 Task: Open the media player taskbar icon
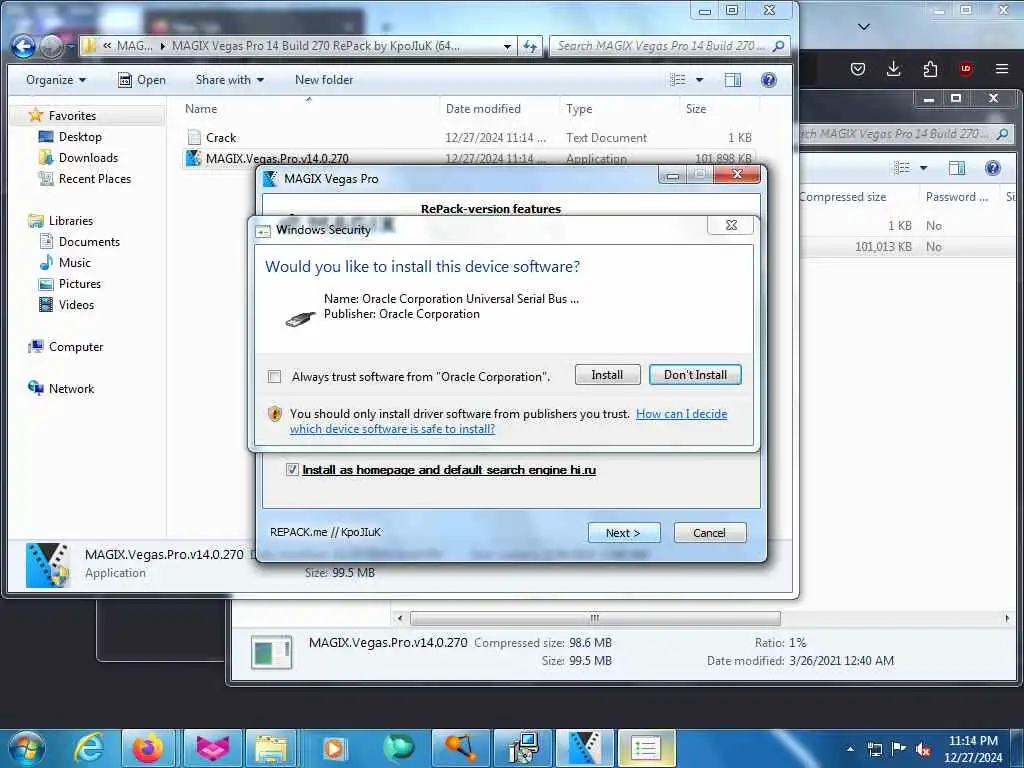click(334, 748)
